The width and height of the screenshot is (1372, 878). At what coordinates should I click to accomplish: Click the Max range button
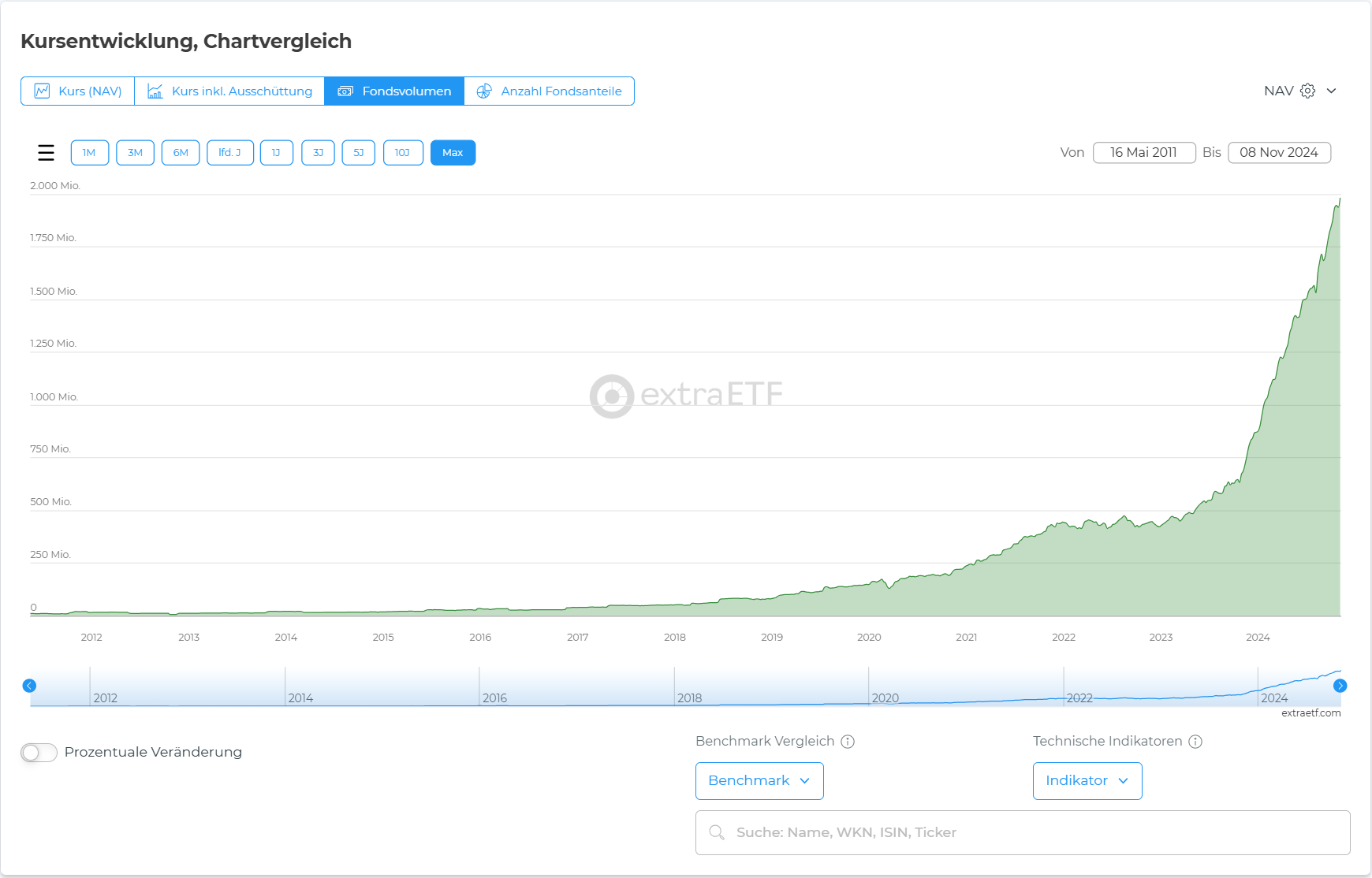(453, 153)
